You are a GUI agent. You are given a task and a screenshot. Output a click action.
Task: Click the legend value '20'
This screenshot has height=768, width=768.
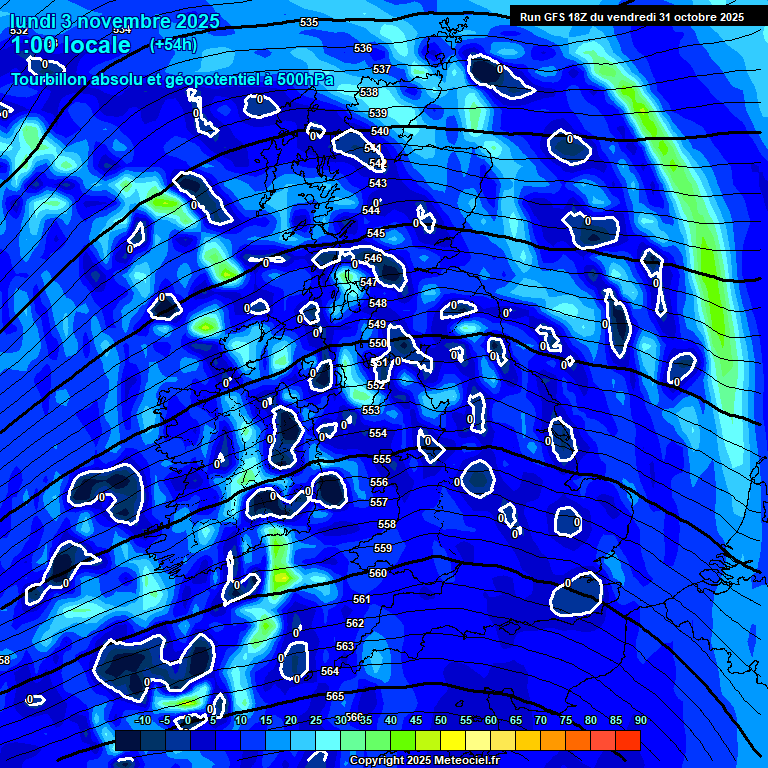click(291, 720)
